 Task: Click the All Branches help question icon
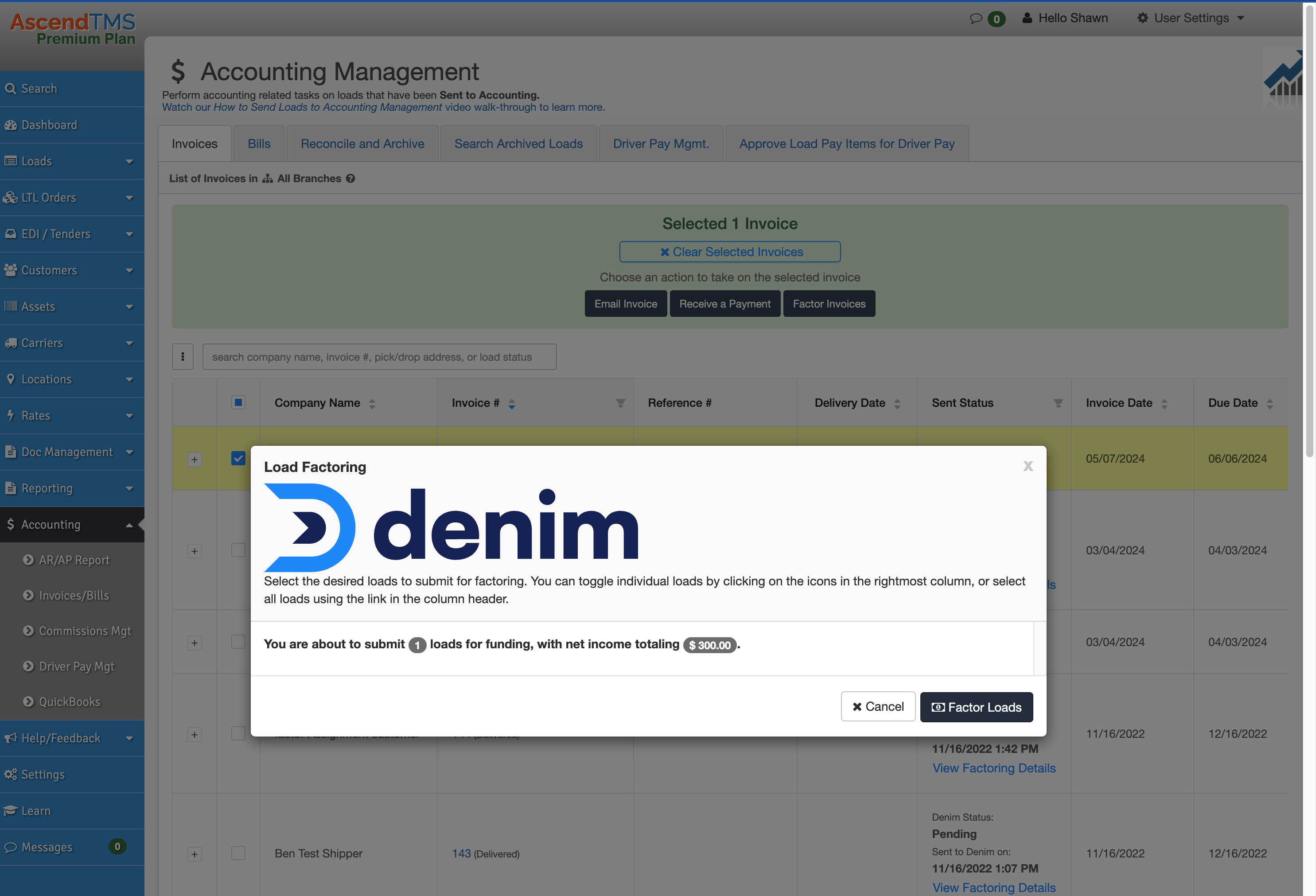tap(350, 179)
